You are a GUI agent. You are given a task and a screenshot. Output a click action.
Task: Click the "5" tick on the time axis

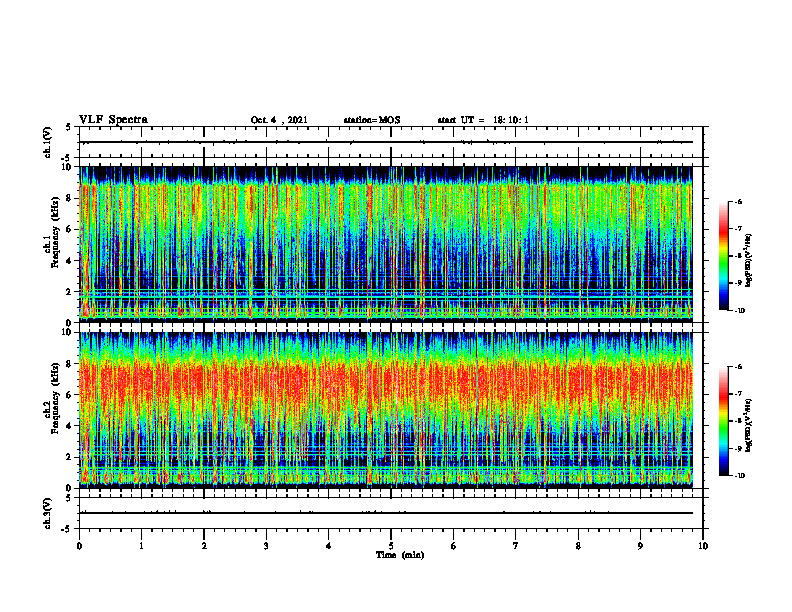391,546
